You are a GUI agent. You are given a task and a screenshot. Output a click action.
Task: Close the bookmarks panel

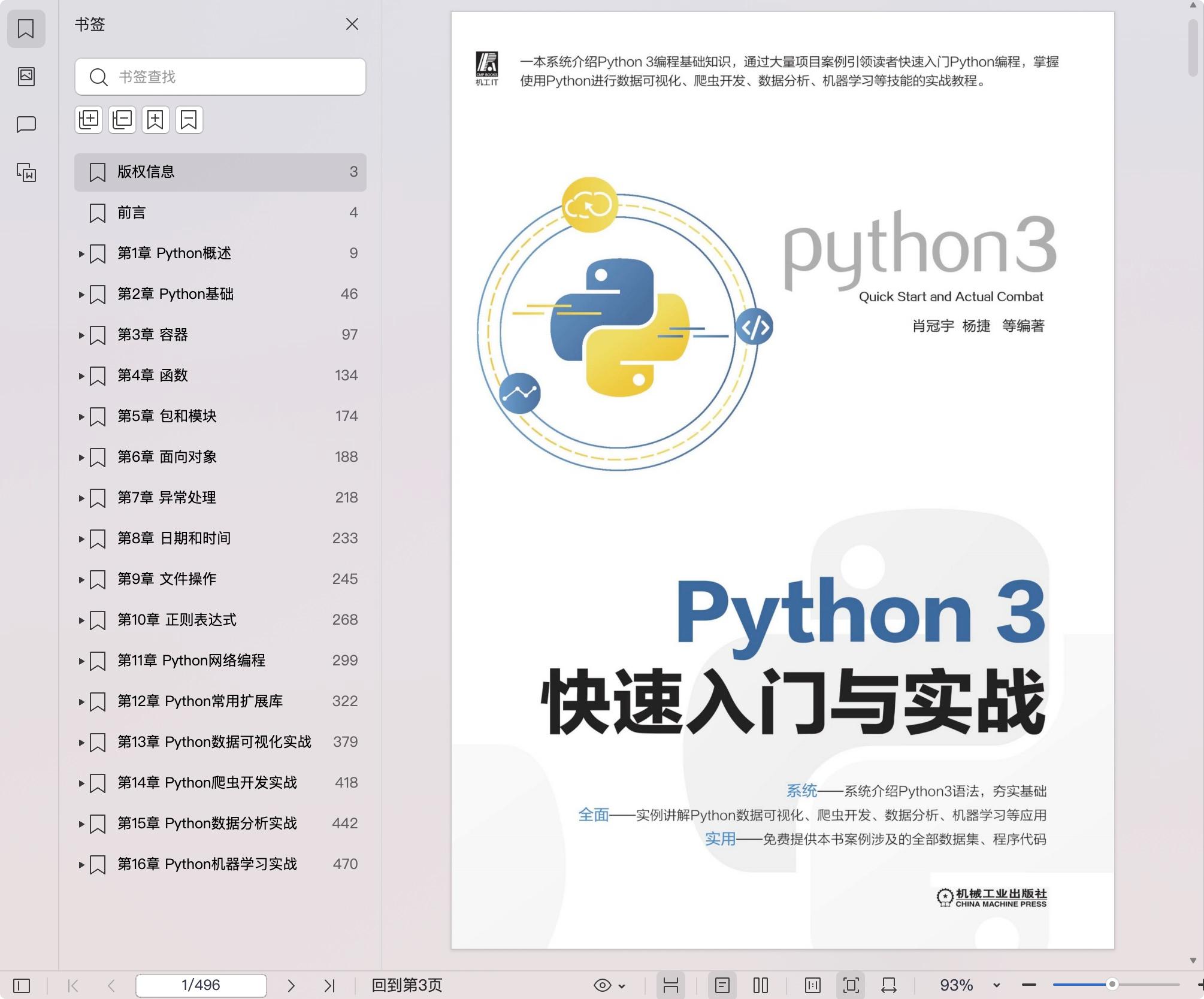(352, 24)
